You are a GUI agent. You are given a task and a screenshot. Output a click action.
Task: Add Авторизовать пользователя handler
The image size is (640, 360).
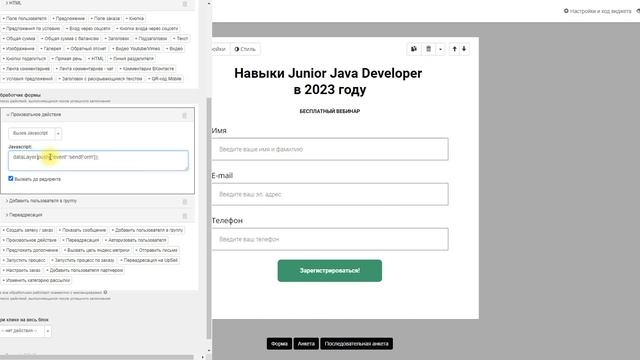(135, 240)
